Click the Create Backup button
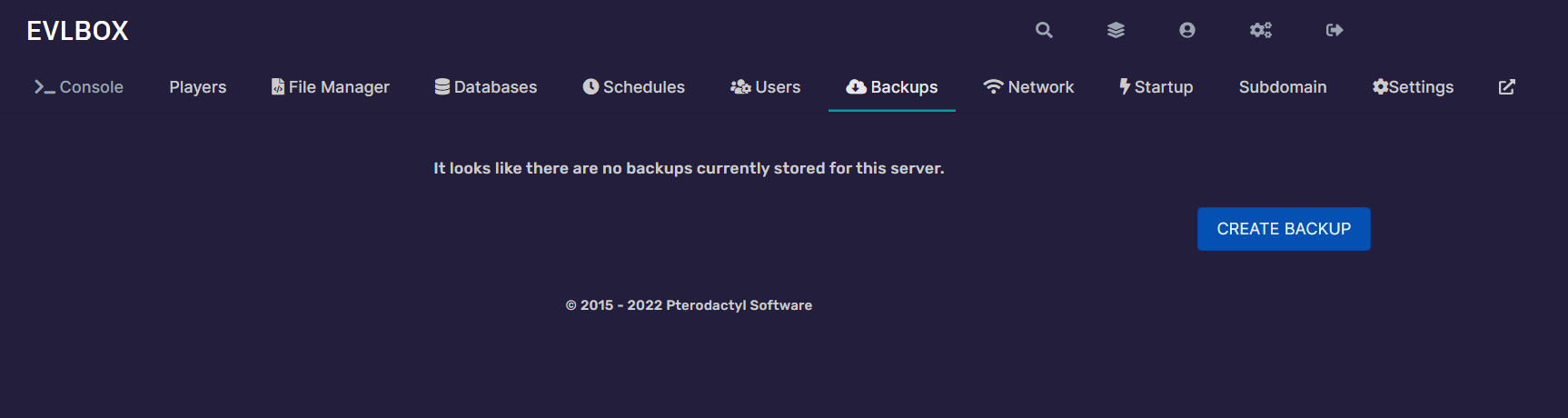 (x=1284, y=229)
